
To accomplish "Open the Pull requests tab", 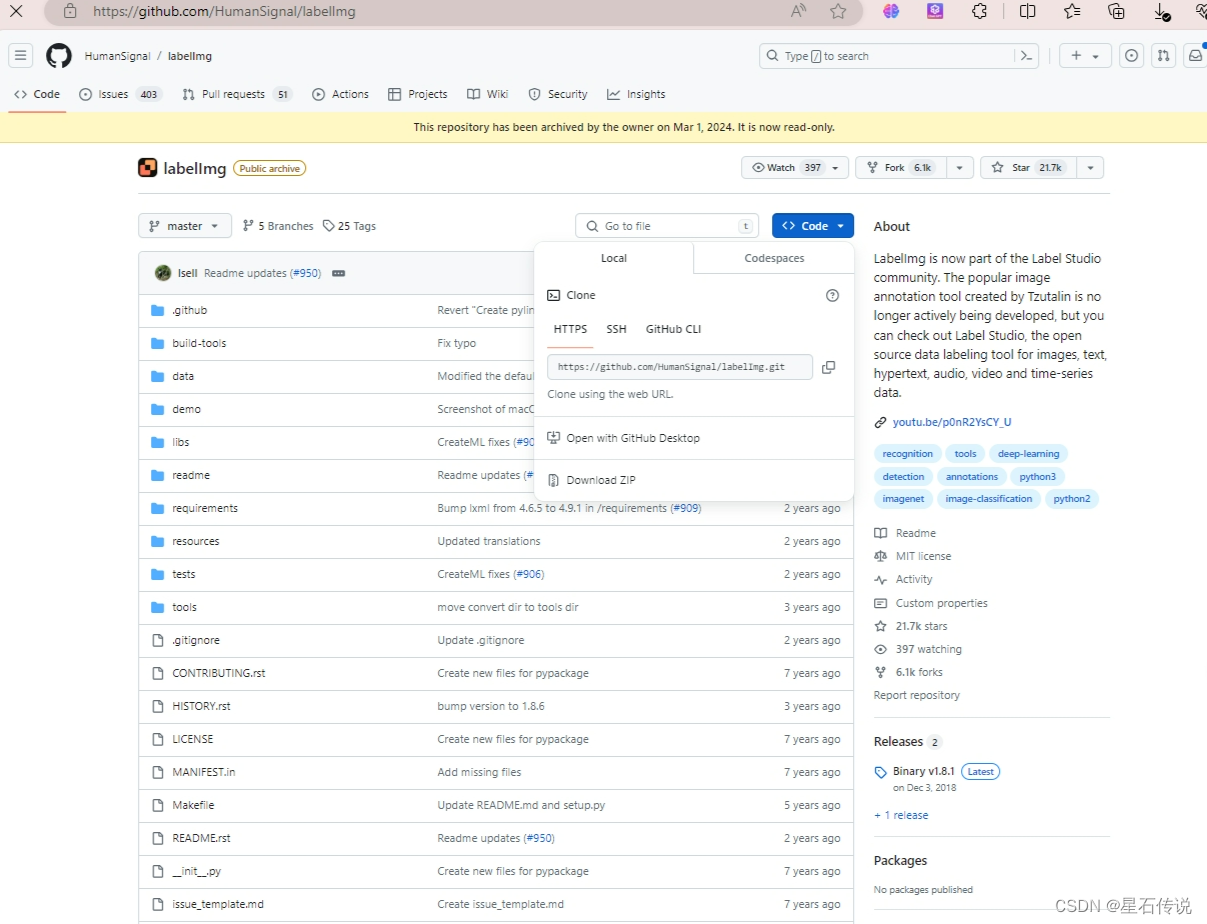I will click(237, 94).
